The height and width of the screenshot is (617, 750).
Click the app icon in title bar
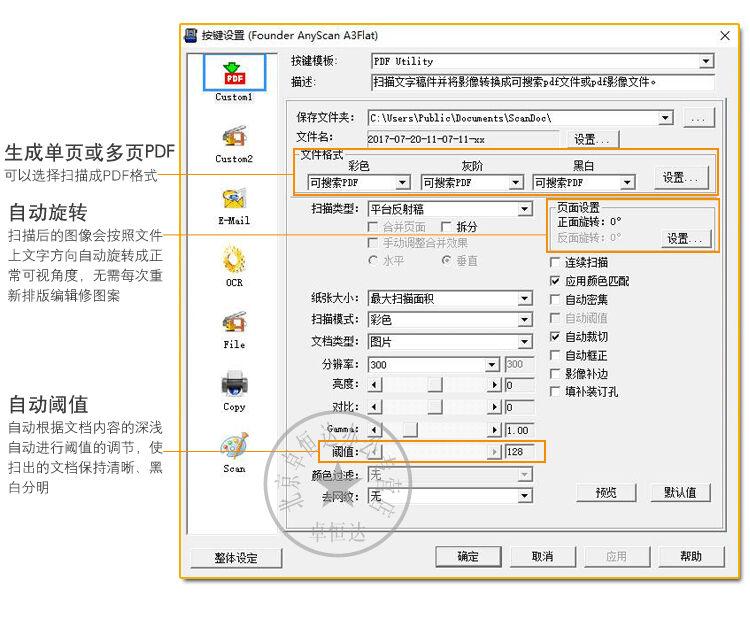pyautogui.click(x=191, y=35)
